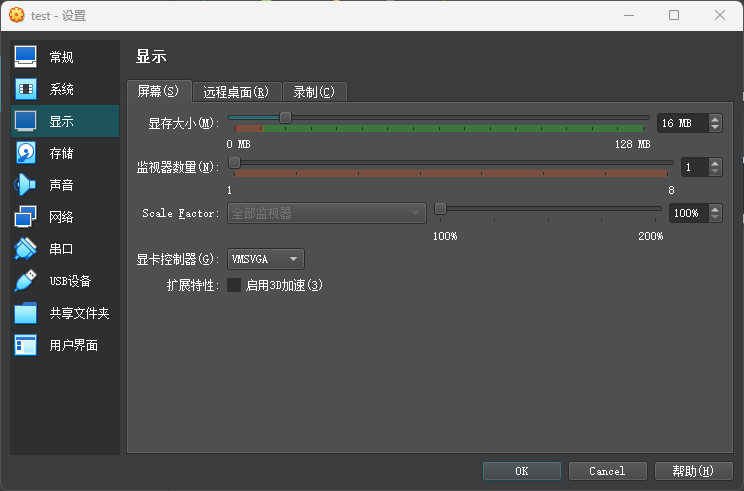This screenshot has height=491, width=744.
Task: Open the USB设备 settings icon
Action: coord(25,281)
